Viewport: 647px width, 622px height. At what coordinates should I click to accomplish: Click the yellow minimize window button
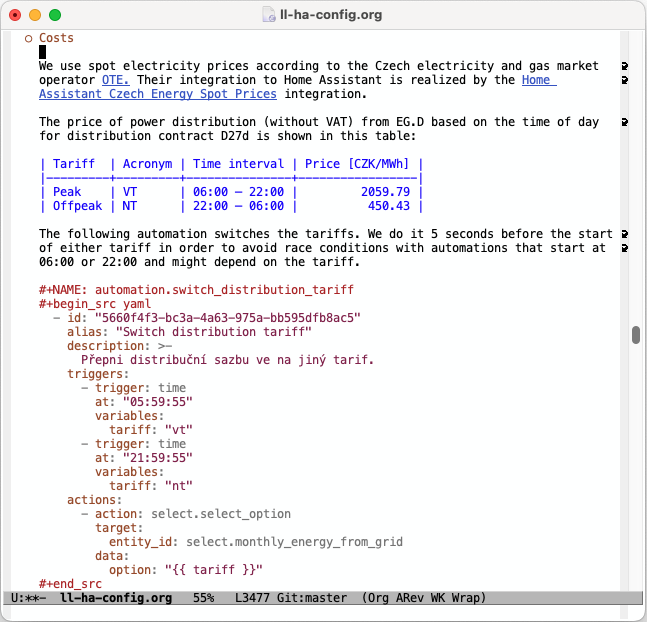click(35, 15)
